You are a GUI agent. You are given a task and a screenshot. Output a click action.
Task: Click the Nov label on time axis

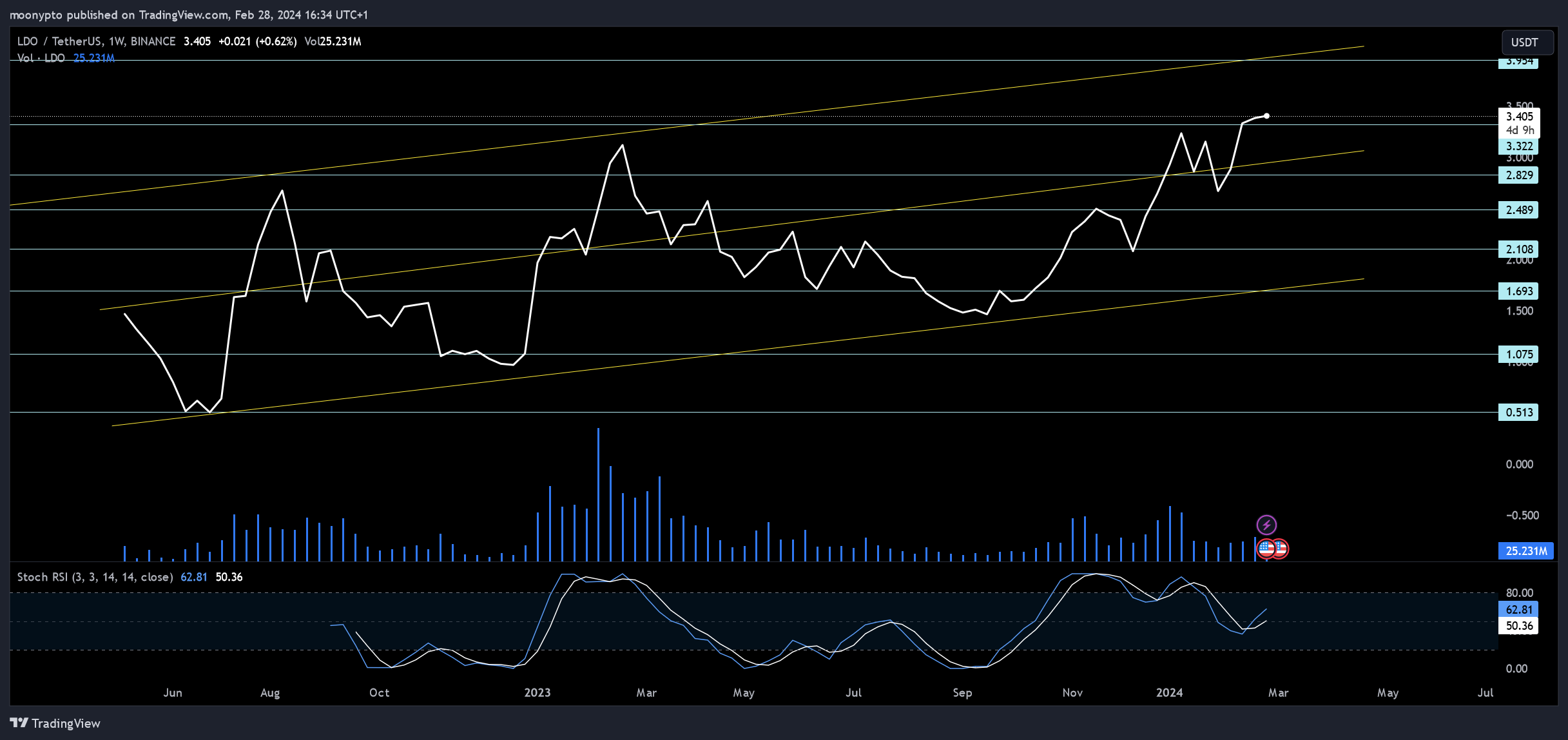tap(1072, 693)
